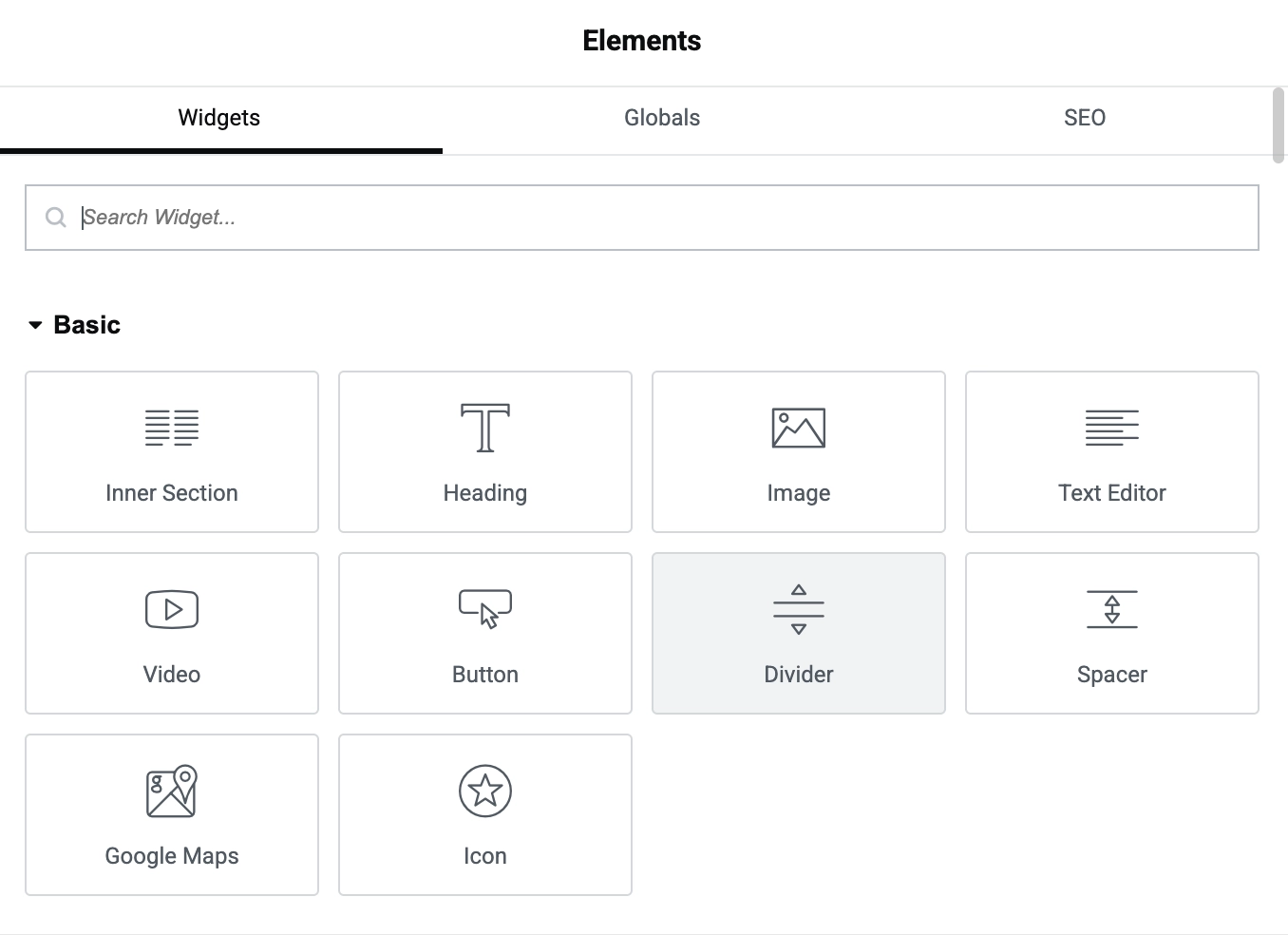Add the Spacer widget
Viewport: 1288px width, 935px height.
(1111, 633)
